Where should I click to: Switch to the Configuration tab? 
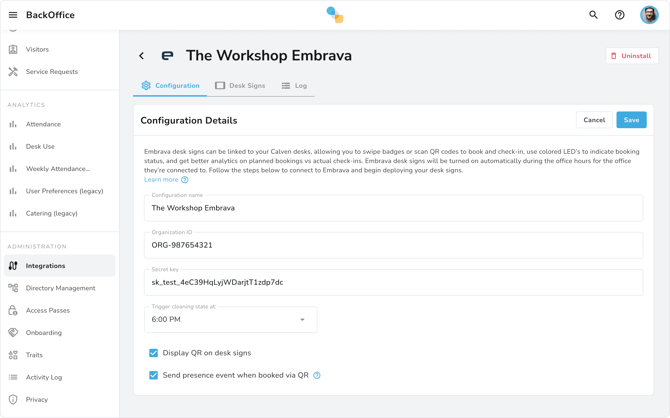coord(170,85)
